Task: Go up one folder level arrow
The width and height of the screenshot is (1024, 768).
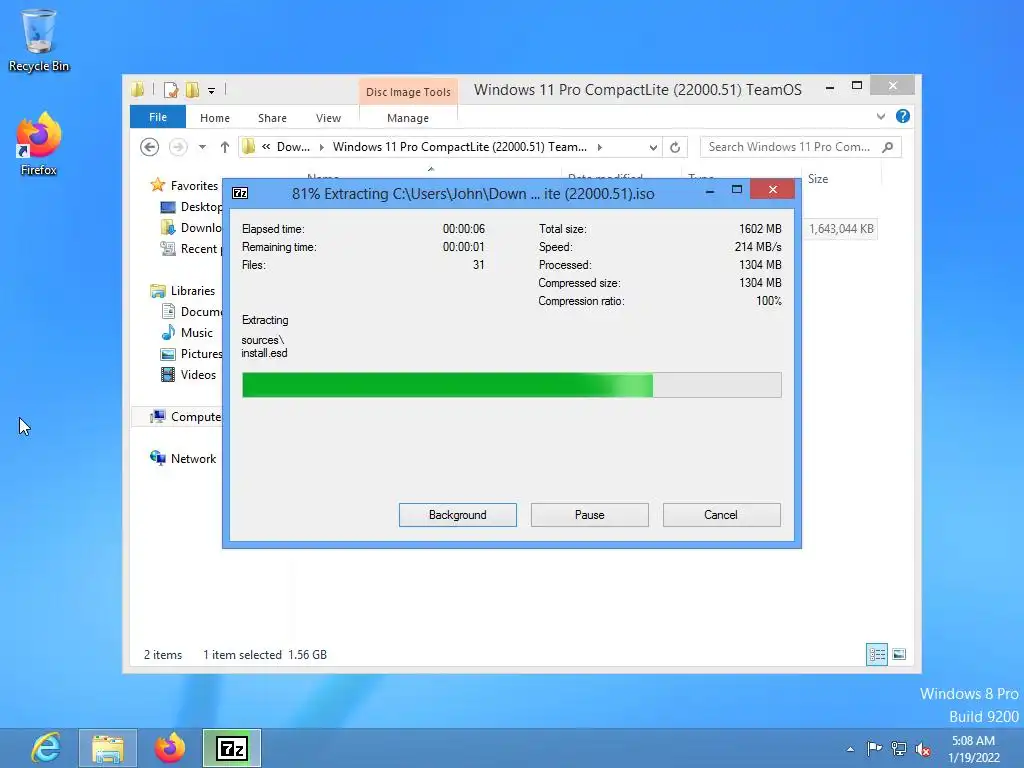Action: 225,147
